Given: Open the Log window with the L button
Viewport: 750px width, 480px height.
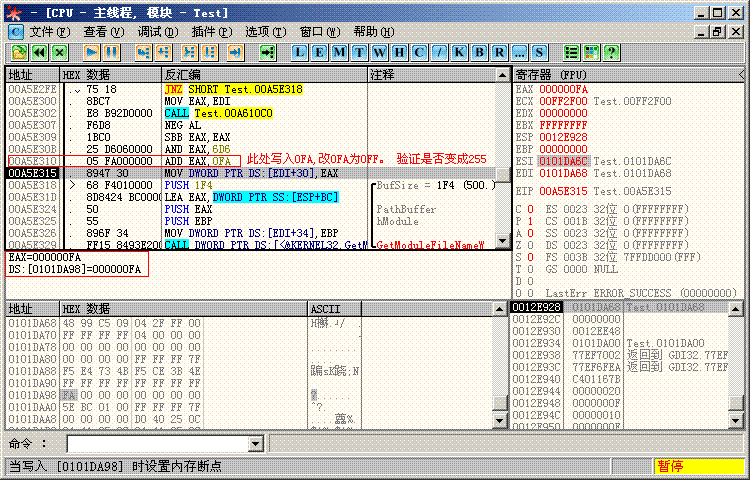Looking at the screenshot, I should [299, 52].
